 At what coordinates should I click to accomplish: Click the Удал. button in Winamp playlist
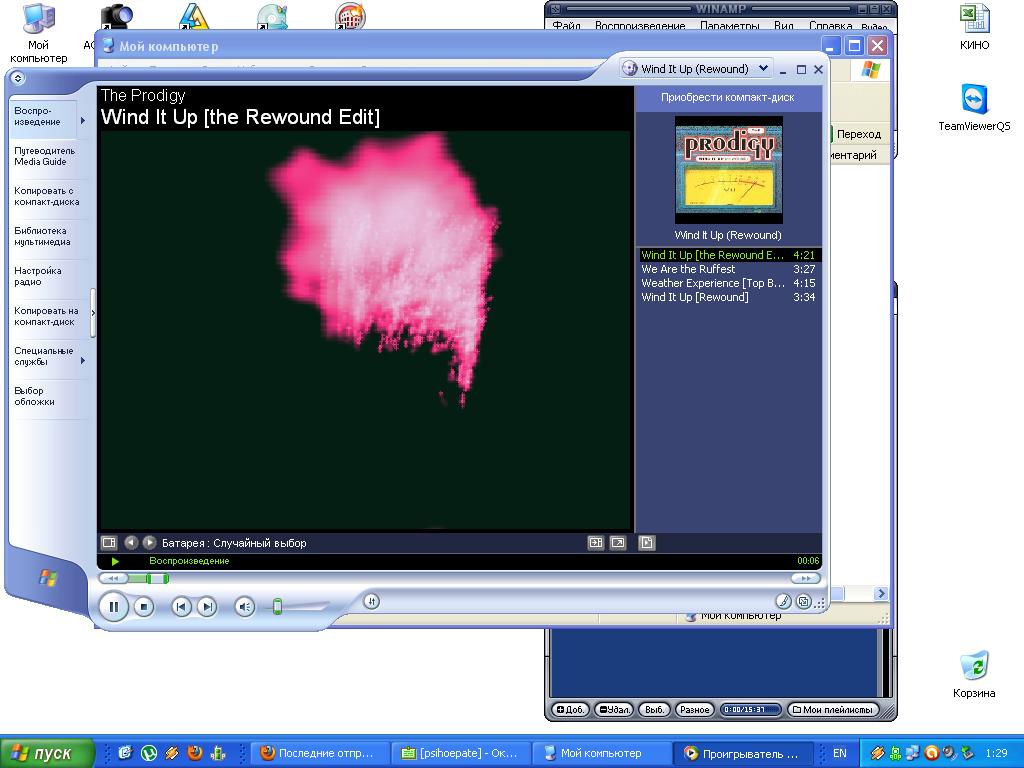pyautogui.click(x=614, y=709)
